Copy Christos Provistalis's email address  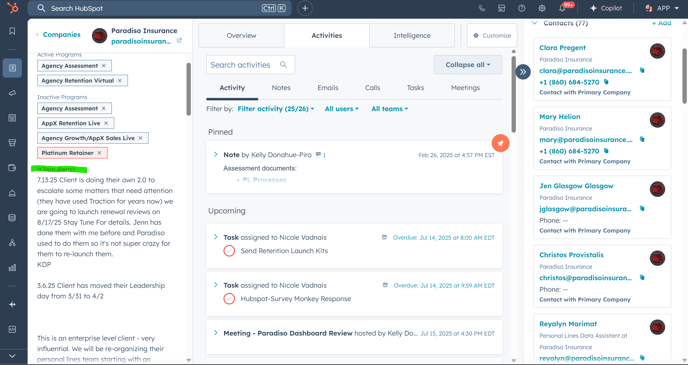pyautogui.click(x=642, y=278)
